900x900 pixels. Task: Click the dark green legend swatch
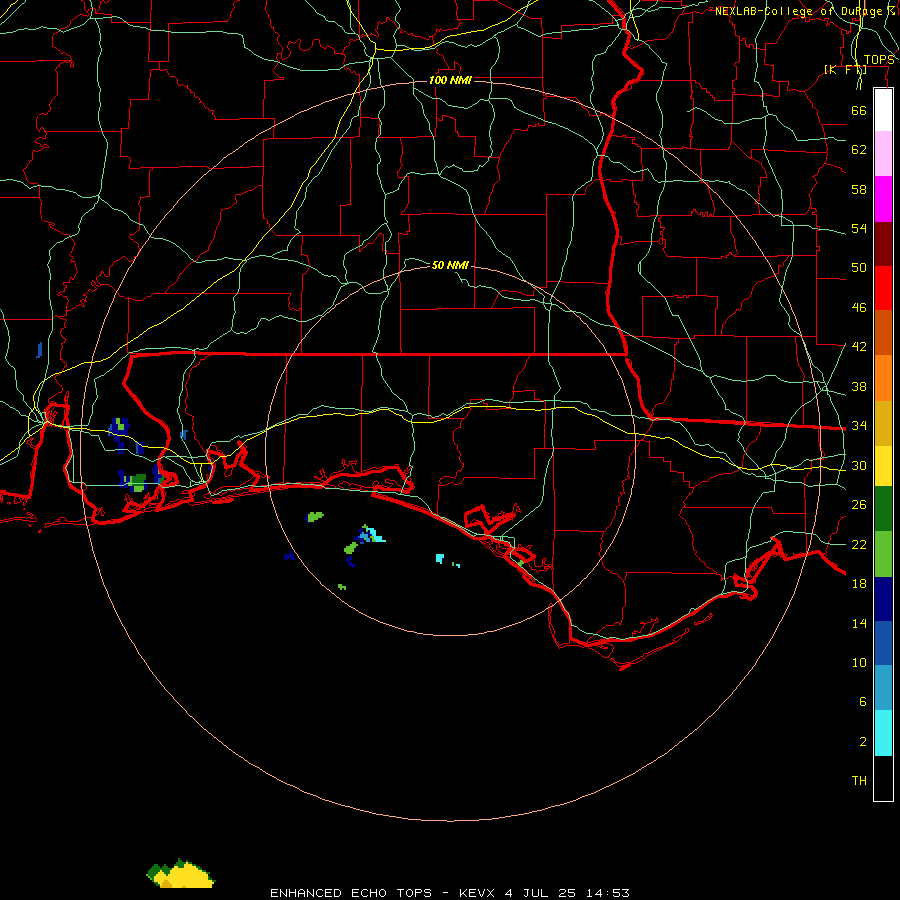tap(883, 509)
